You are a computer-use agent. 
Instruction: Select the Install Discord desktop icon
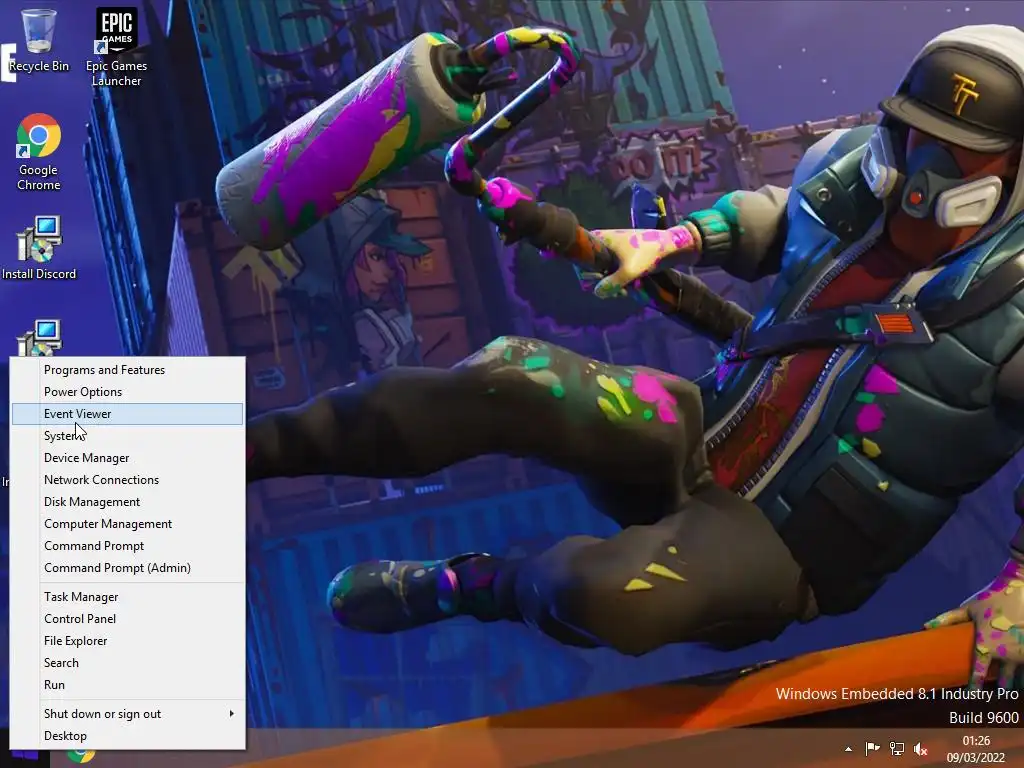[x=39, y=248]
